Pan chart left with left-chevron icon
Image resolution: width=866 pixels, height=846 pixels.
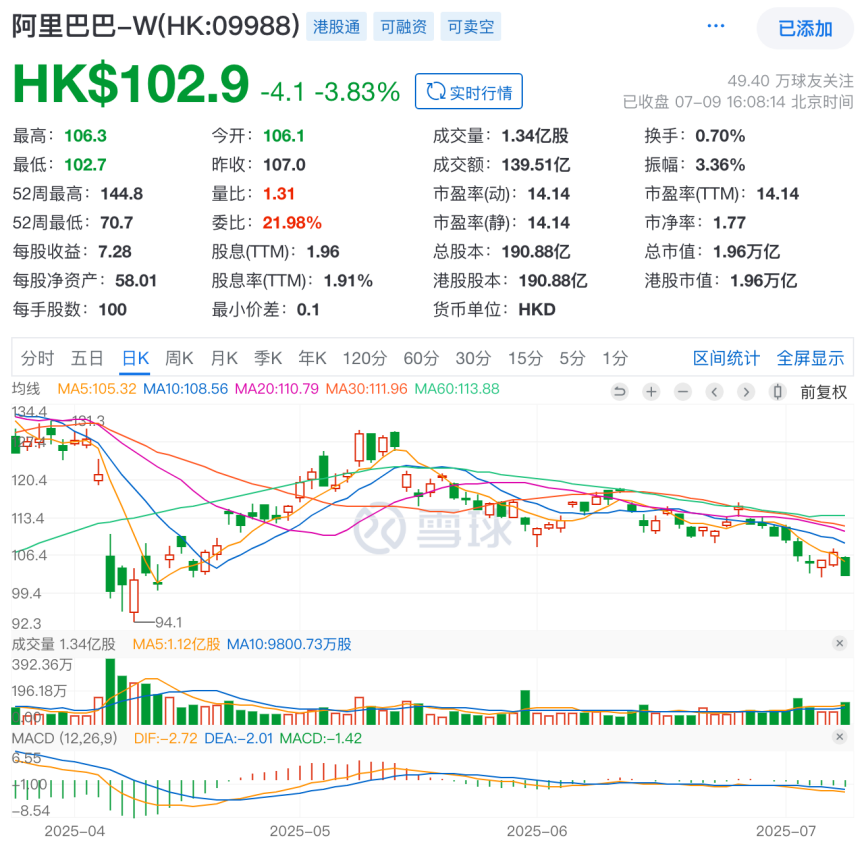(x=715, y=392)
